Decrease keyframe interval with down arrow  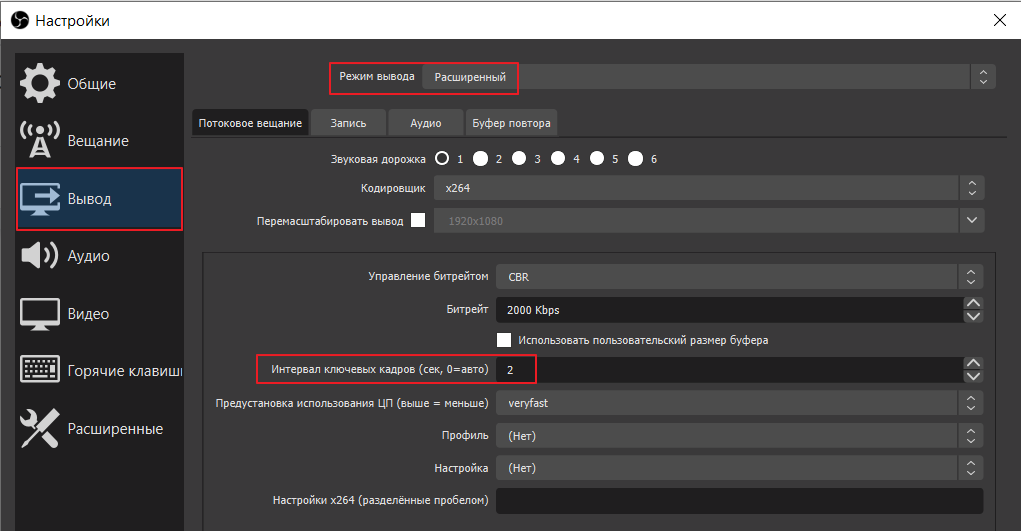tap(972, 376)
